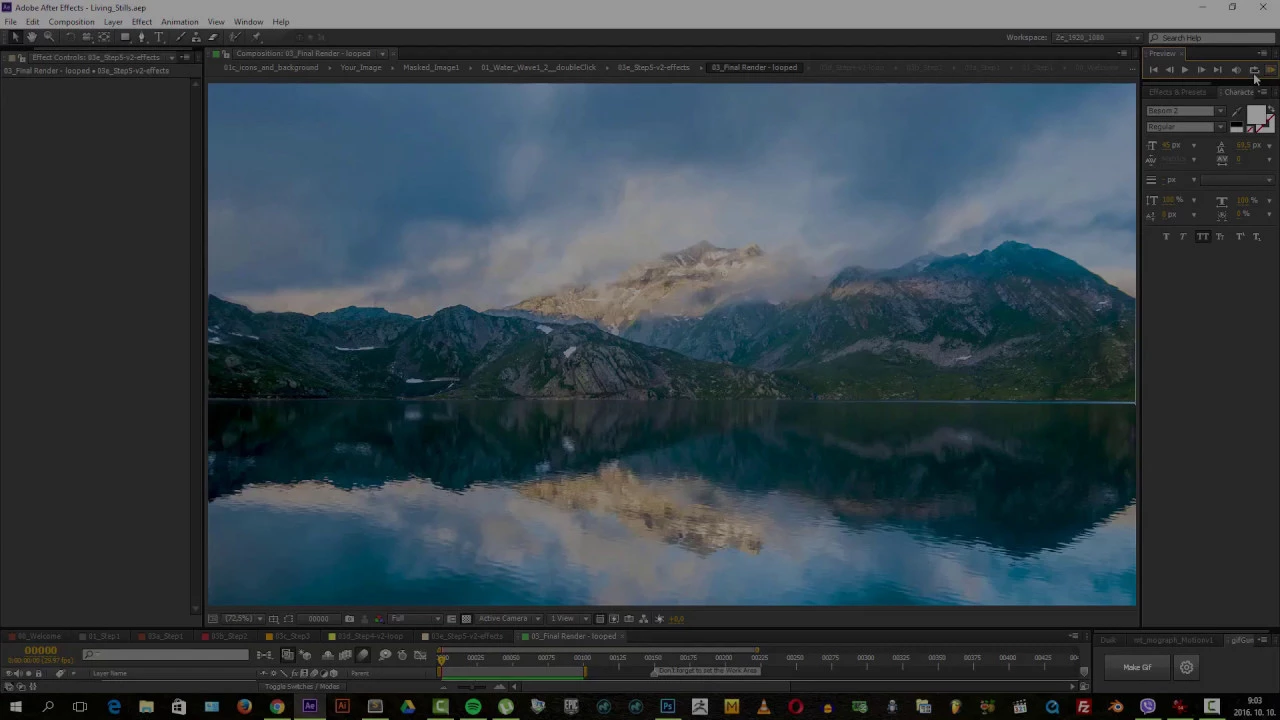Toggle loop option in Preview panel
This screenshot has width=1280, height=720.
1254,70
